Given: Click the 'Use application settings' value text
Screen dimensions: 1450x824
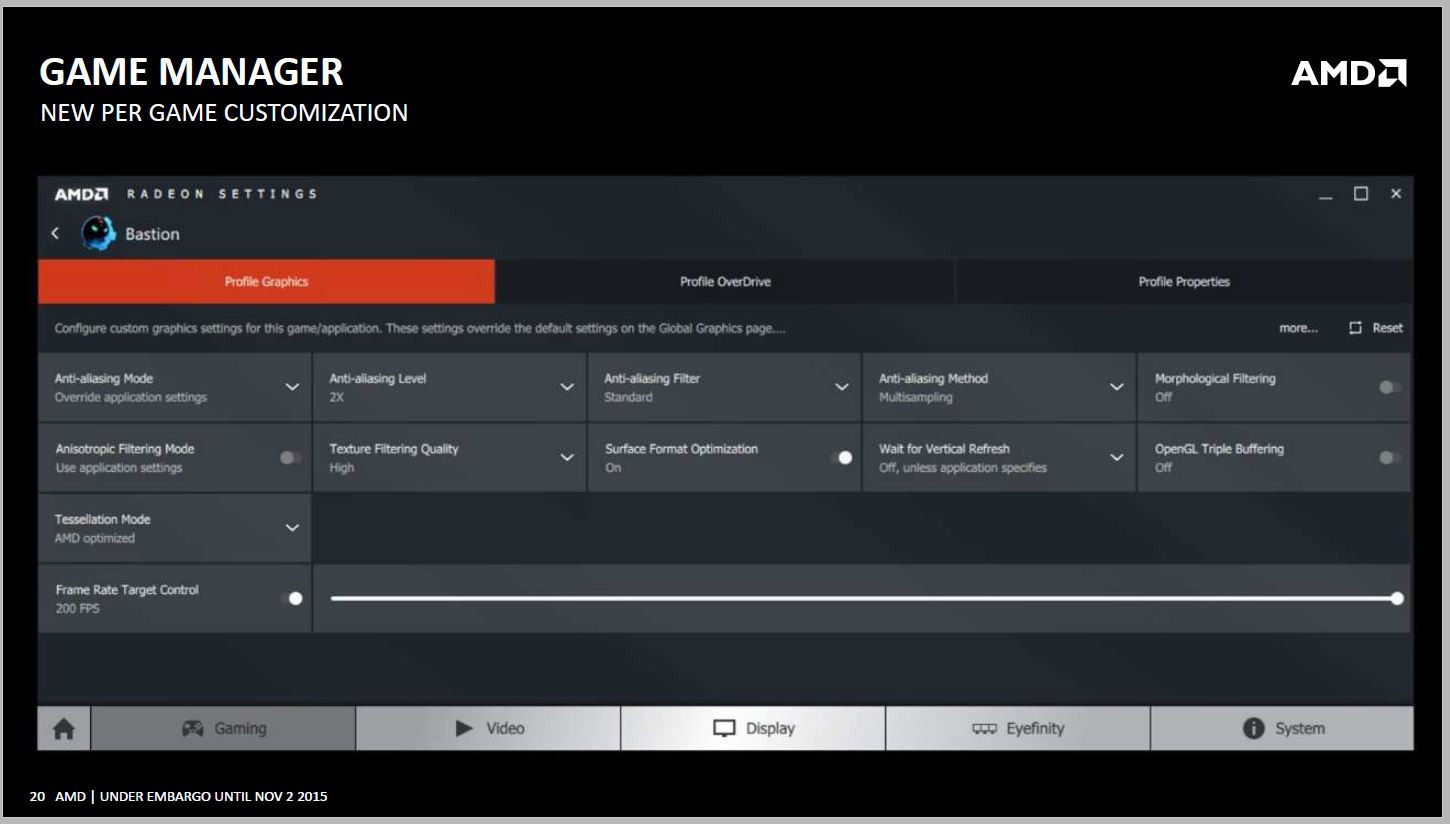Looking at the screenshot, I should 119,467.
